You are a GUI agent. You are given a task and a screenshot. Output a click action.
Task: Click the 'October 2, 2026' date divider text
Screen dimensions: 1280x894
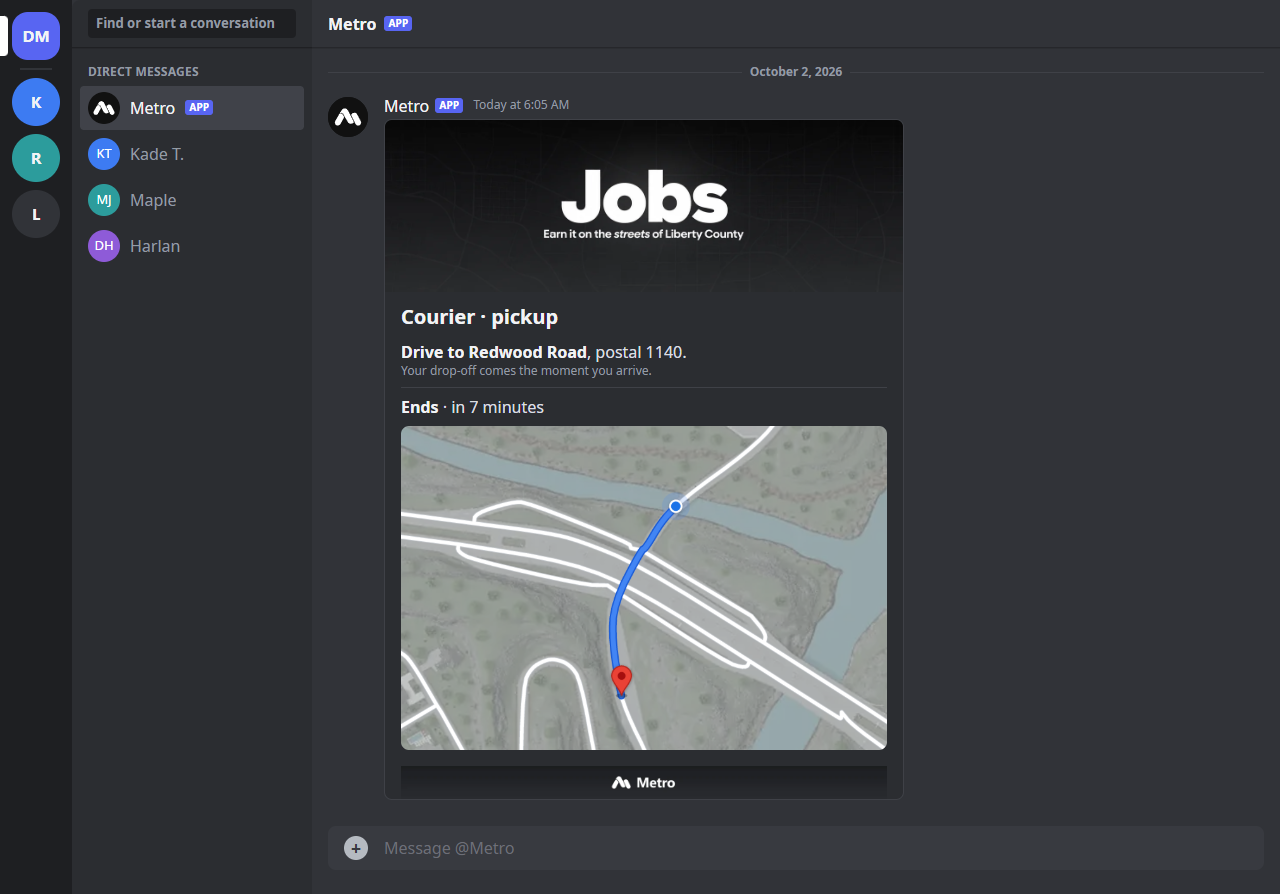coord(796,72)
